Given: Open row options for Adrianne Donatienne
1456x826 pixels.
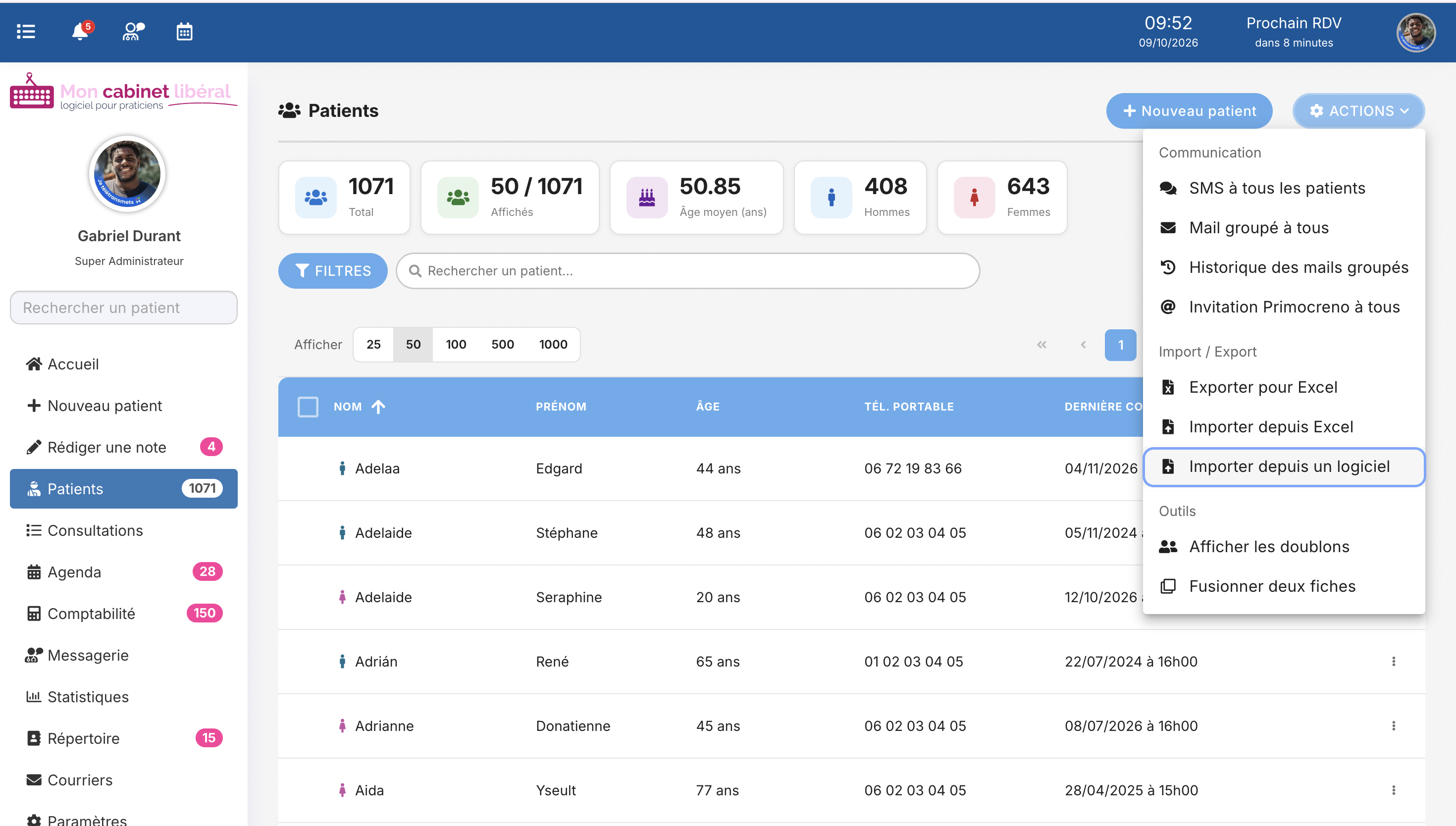Looking at the screenshot, I should [1393, 725].
